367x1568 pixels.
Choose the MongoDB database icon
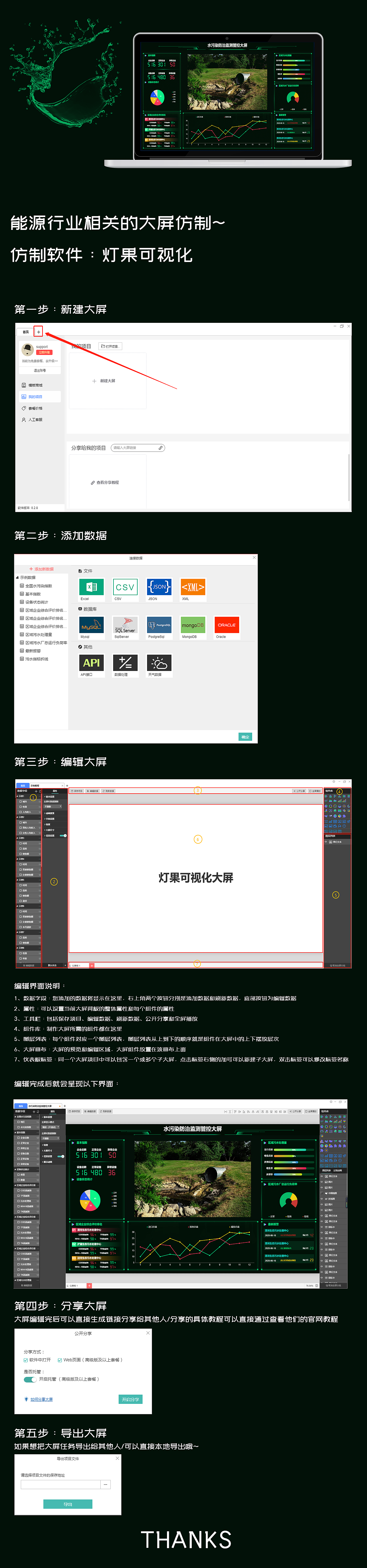pos(193,625)
